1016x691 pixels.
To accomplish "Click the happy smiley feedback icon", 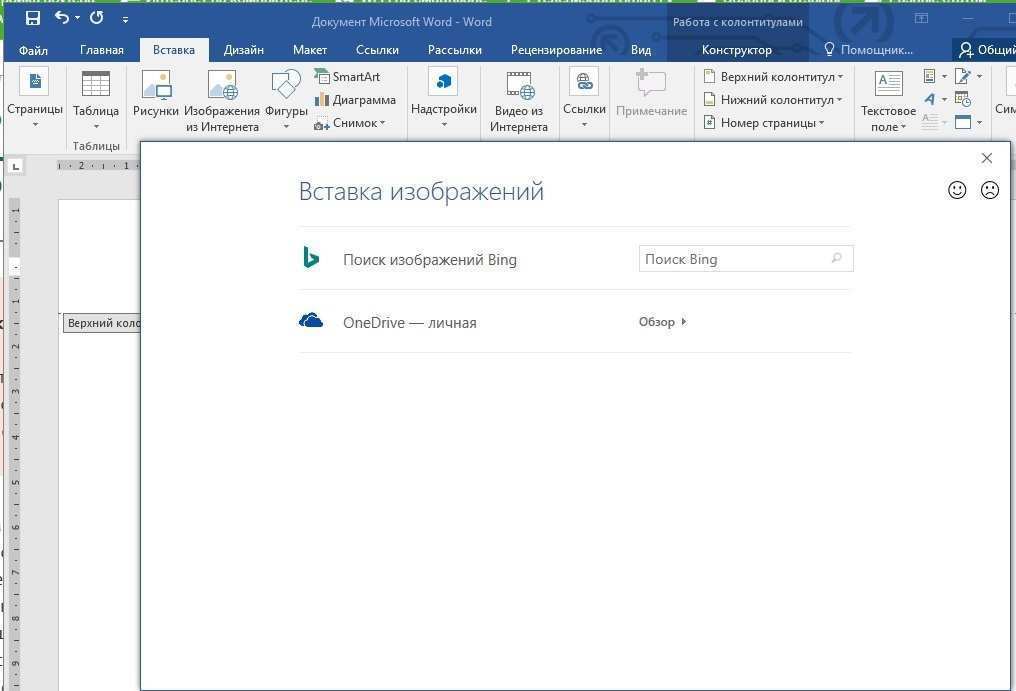I will [x=957, y=190].
